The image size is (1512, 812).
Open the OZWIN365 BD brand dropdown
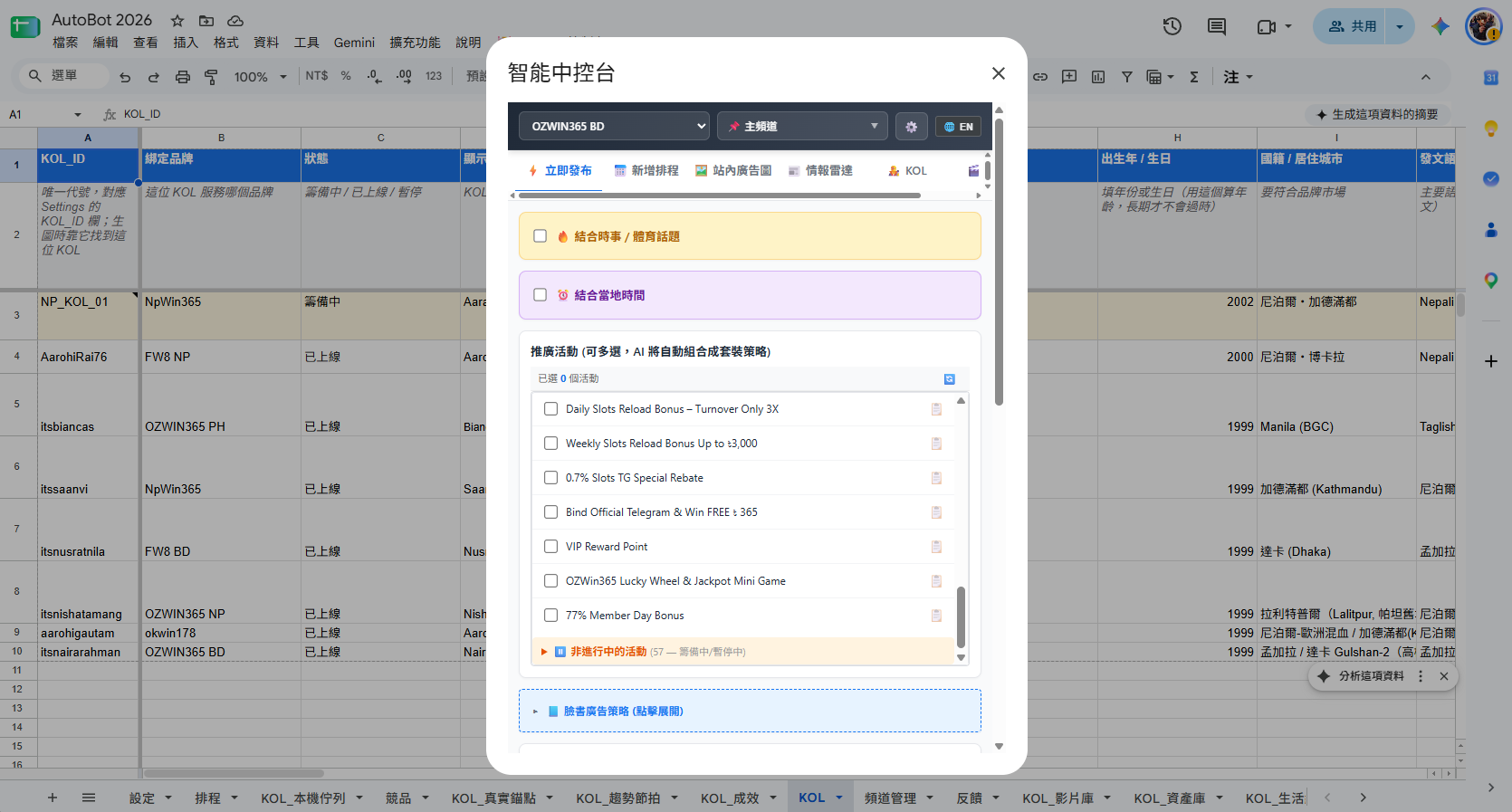pyautogui.click(x=614, y=127)
